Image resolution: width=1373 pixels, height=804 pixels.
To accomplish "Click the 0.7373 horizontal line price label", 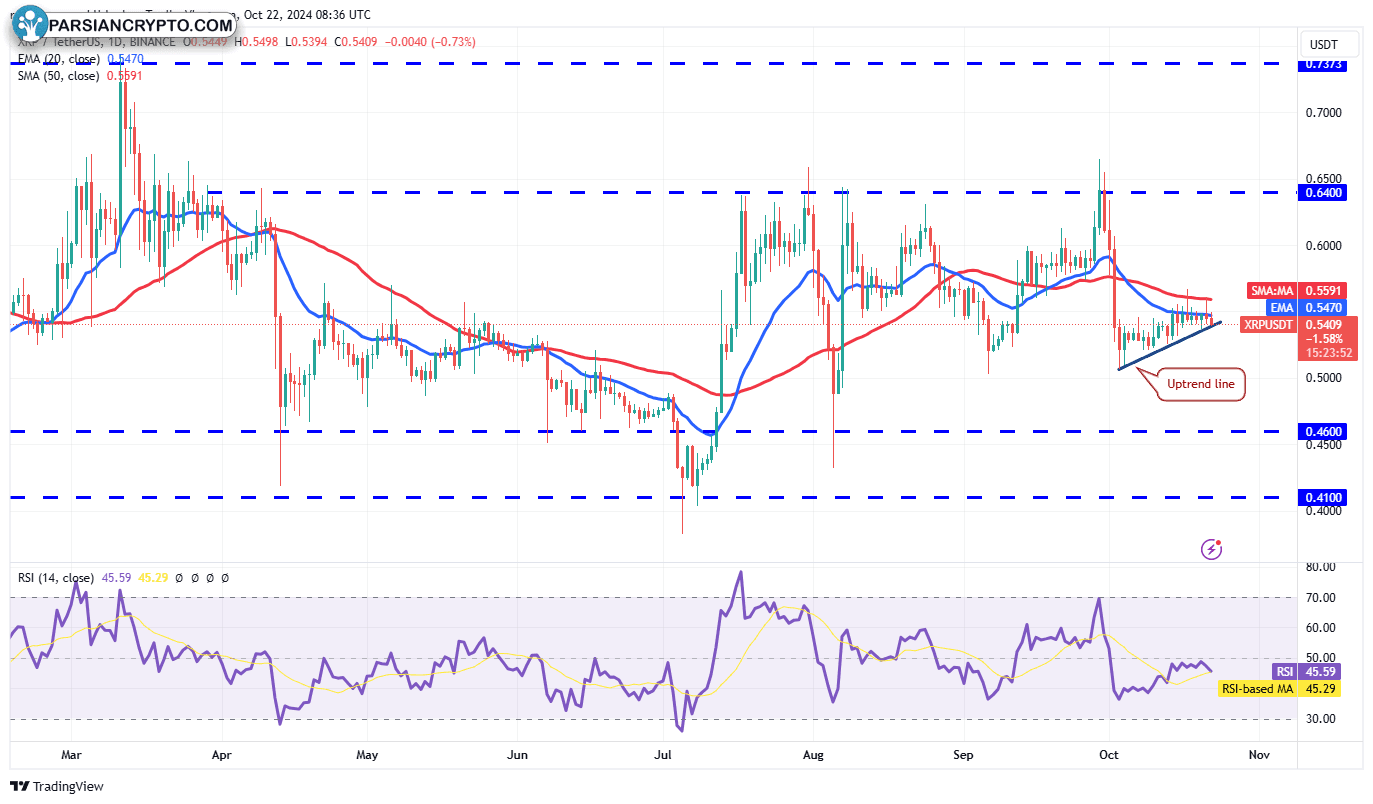I will 1323,64.
